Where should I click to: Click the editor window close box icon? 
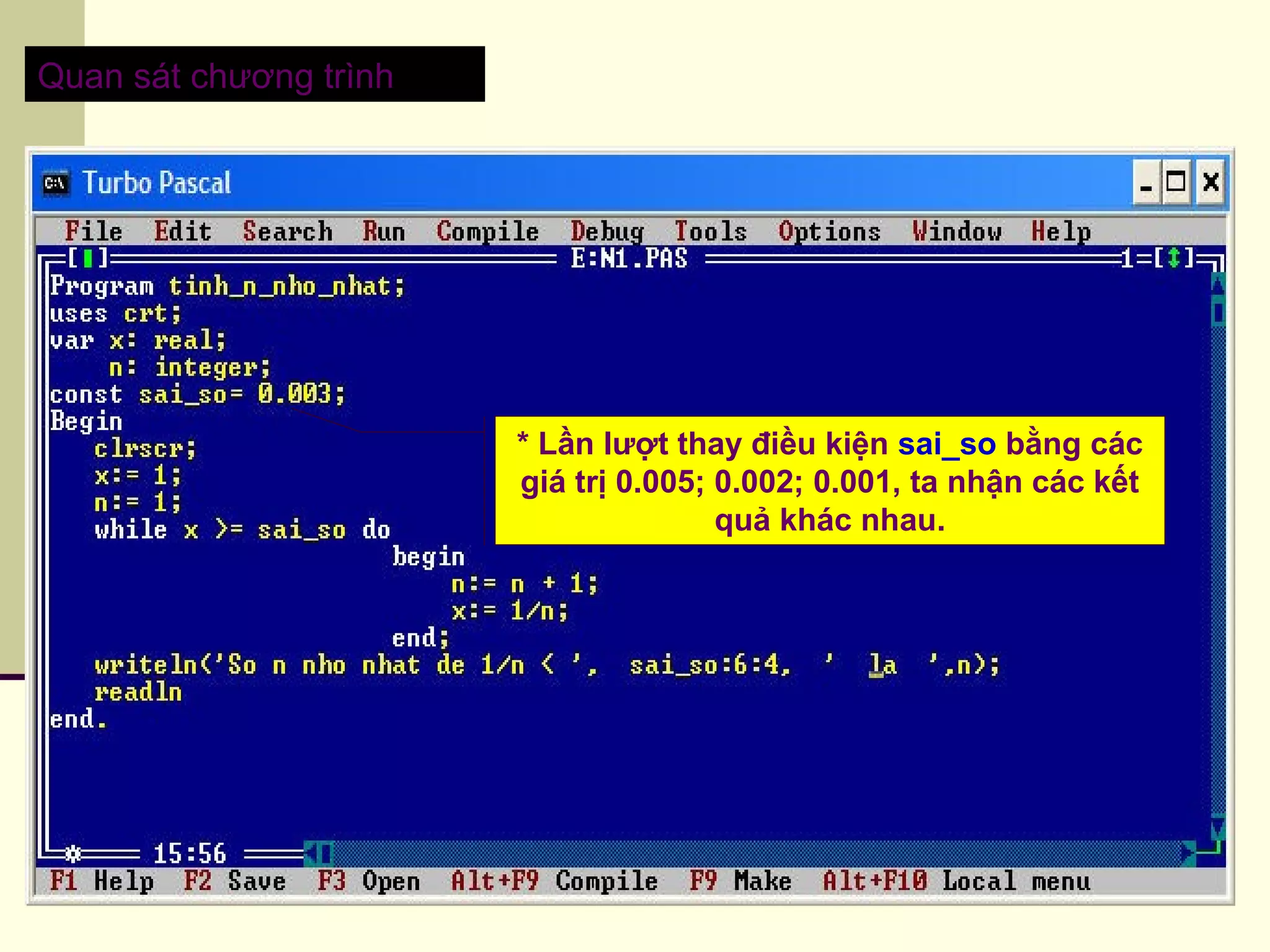pyautogui.click(x=87, y=258)
